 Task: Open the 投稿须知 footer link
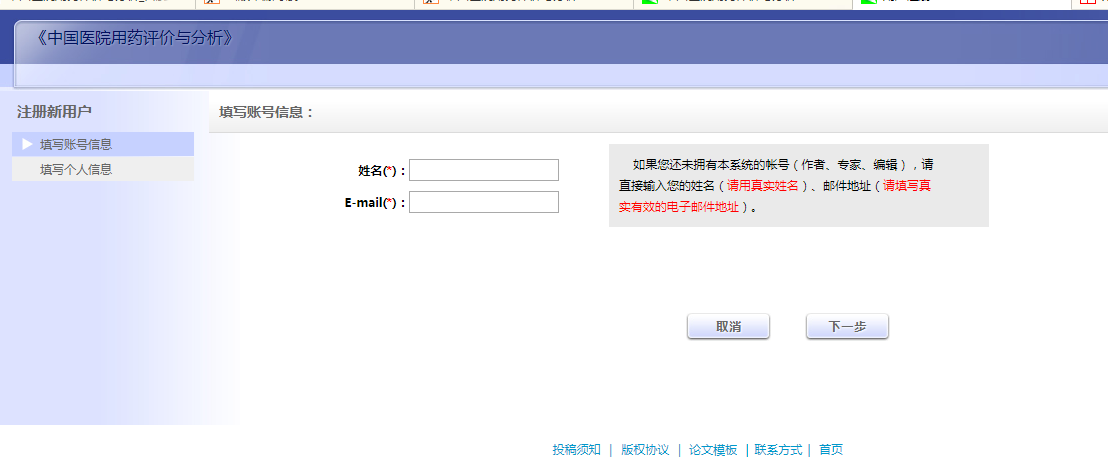(576, 450)
